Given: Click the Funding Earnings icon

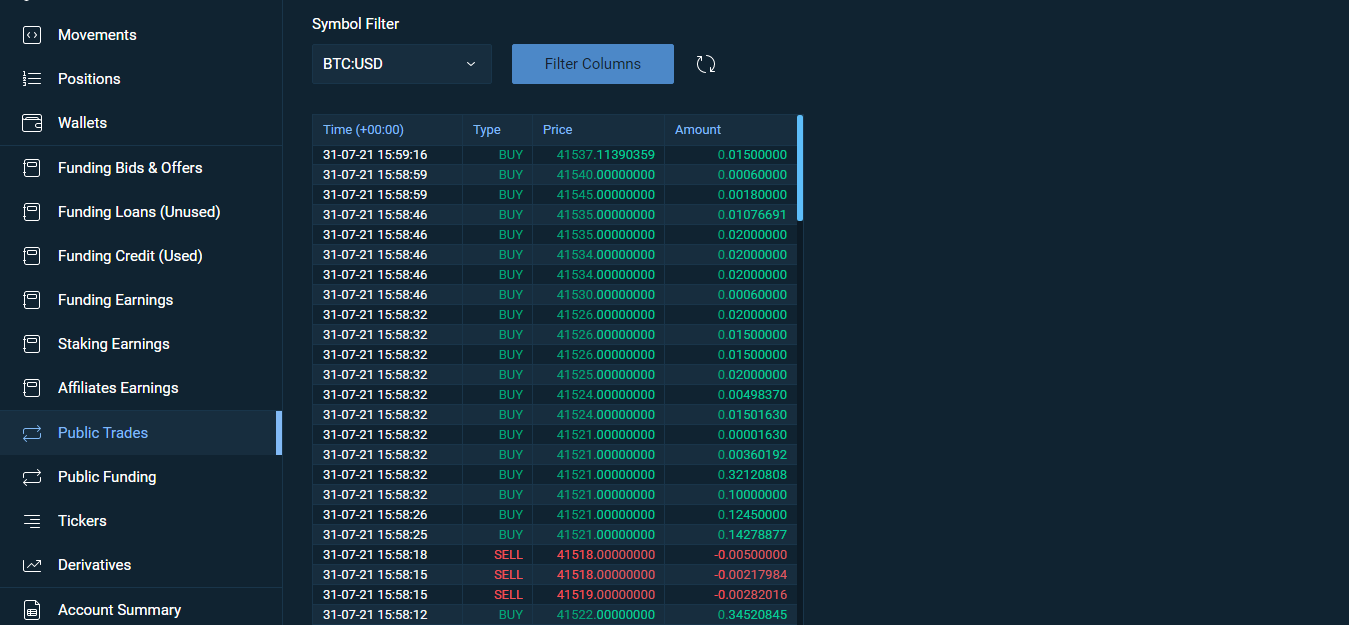Looking at the screenshot, I should (32, 300).
